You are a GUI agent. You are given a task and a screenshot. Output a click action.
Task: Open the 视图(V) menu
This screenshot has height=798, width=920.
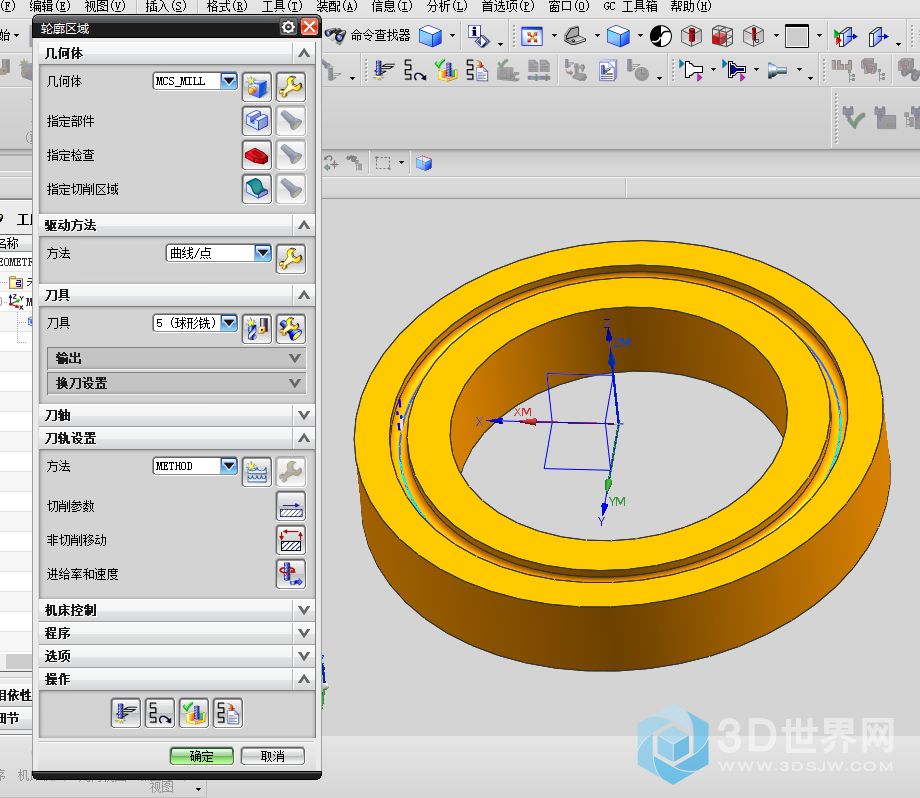pos(105,6)
